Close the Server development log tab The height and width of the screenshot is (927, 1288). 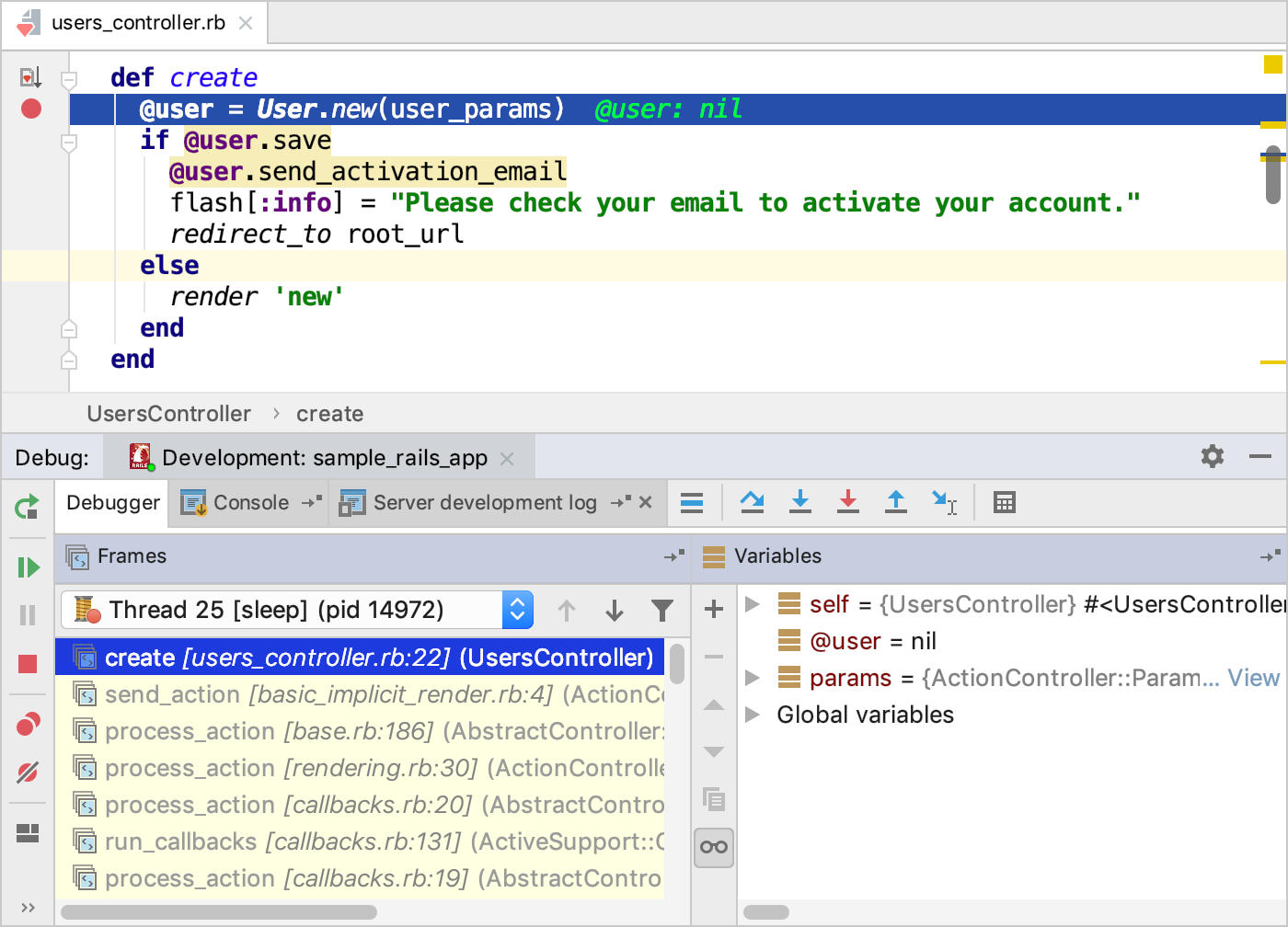pyautogui.click(x=646, y=502)
